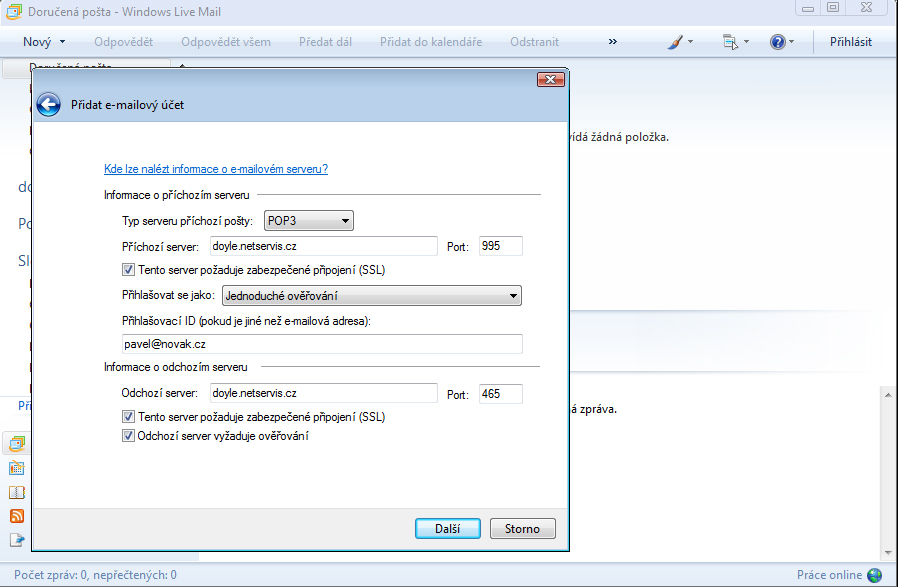Toggle Odchozí server vyžaduje ověřování checkbox
898x587 pixels.
(128, 436)
